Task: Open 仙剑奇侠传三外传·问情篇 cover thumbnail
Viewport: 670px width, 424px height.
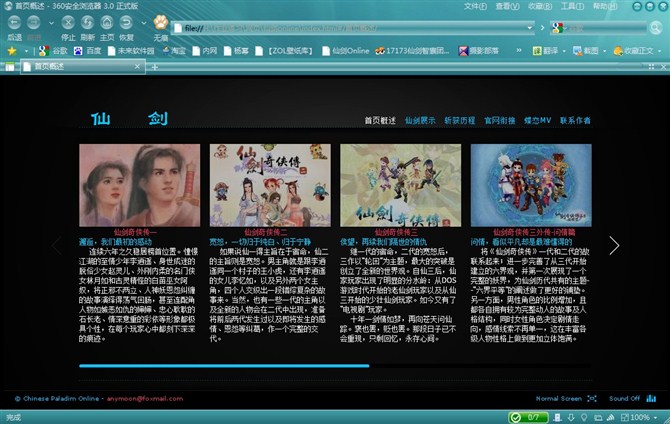Action: 531,185
